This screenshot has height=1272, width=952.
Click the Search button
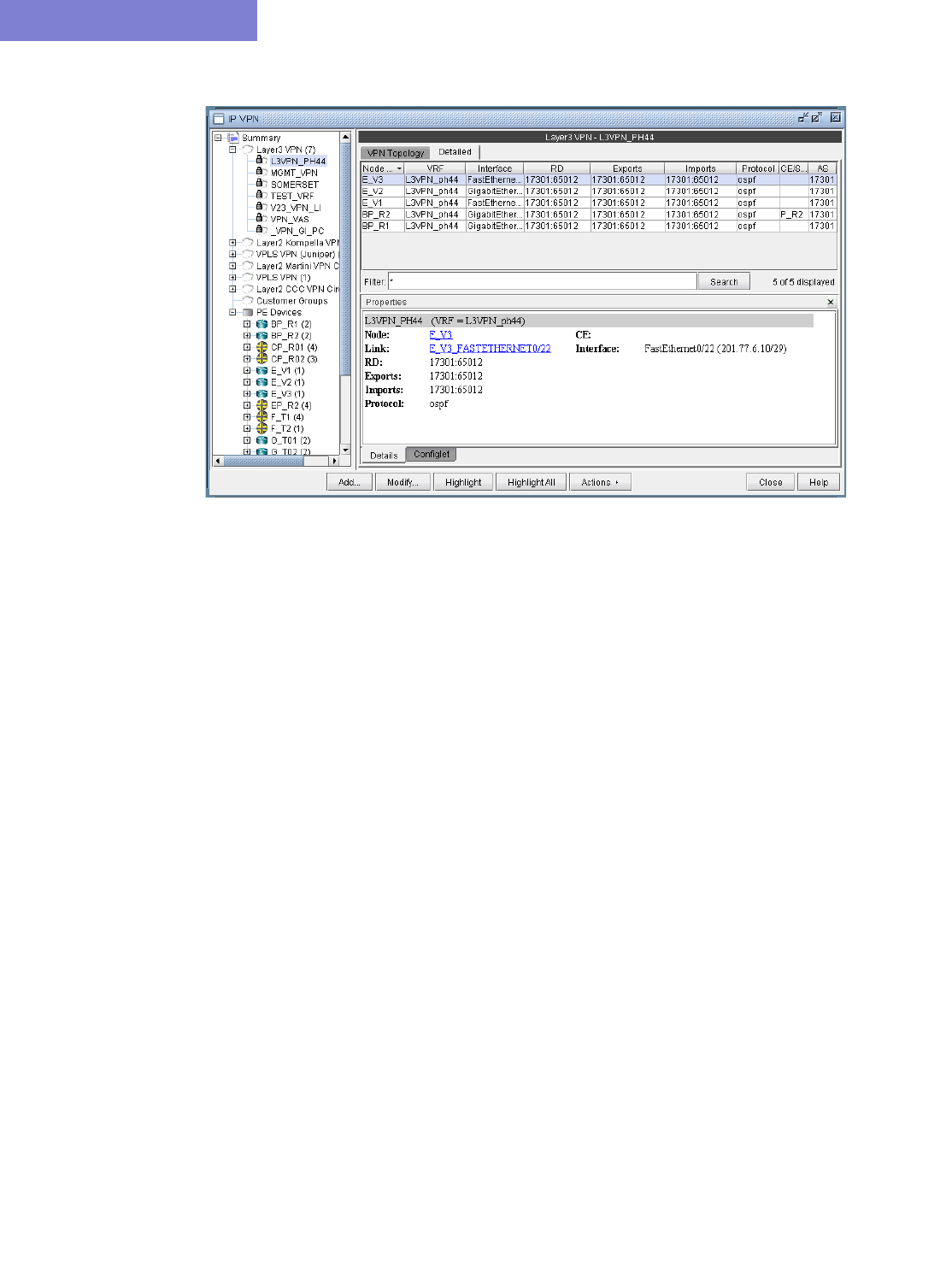click(724, 281)
